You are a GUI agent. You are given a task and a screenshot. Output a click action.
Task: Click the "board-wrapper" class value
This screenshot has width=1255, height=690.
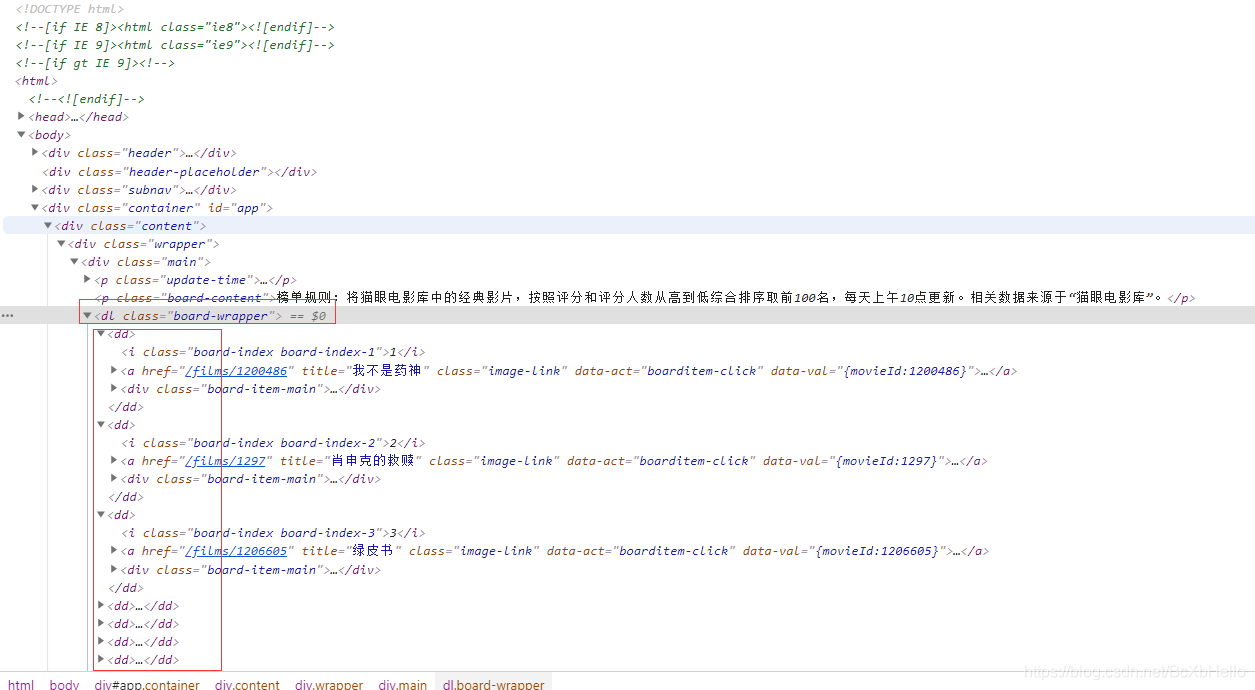pyautogui.click(x=221, y=316)
